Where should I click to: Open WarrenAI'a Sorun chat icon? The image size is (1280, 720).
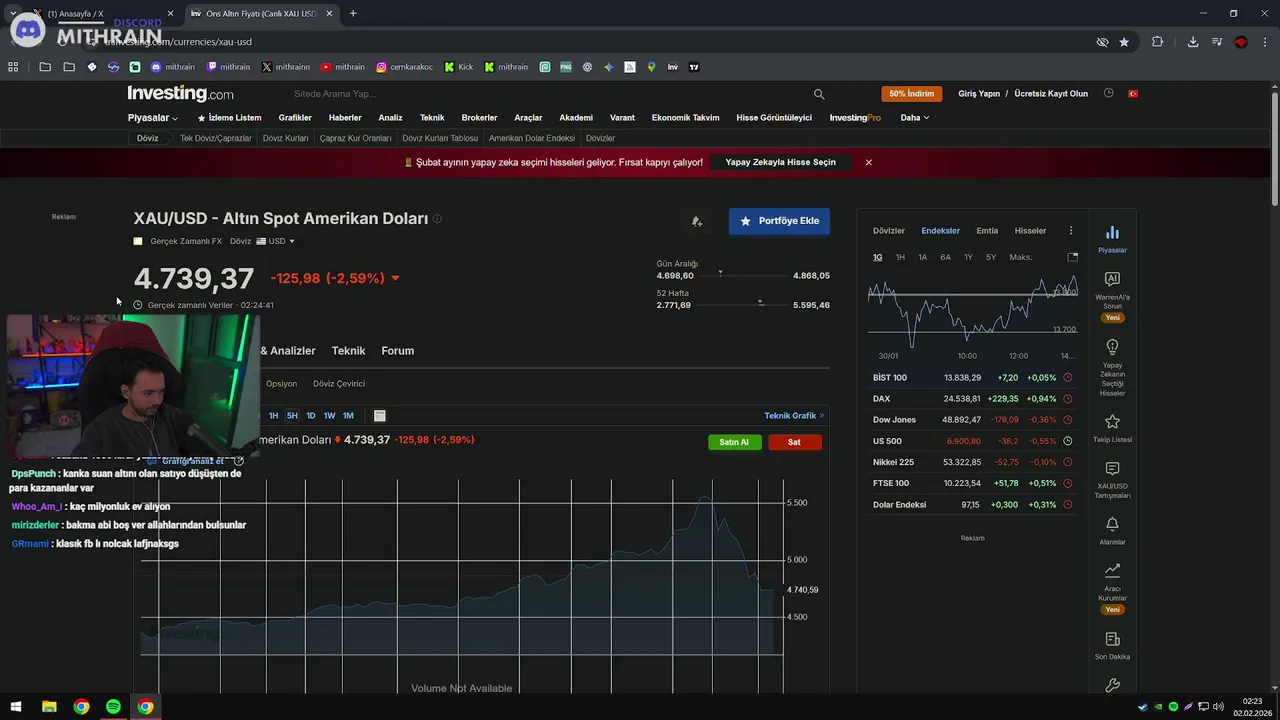tap(1112, 279)
